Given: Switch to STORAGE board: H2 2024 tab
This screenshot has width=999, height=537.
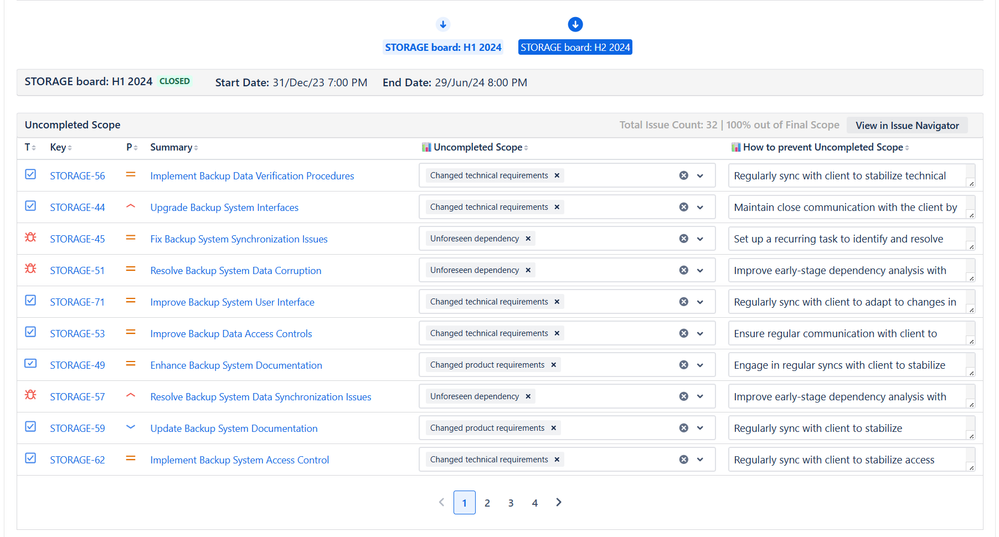Looking at the screenshot, I should coord(575,47).
